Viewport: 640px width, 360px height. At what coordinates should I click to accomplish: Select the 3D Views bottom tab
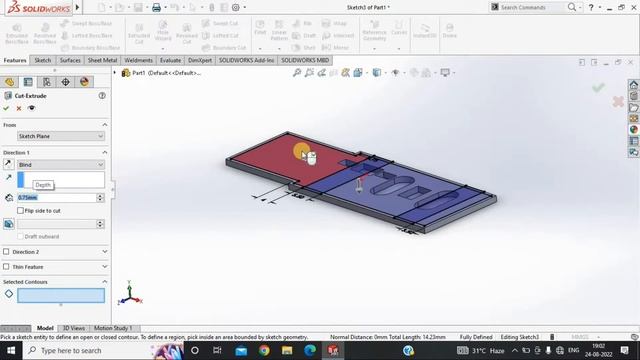coord(73,328)
